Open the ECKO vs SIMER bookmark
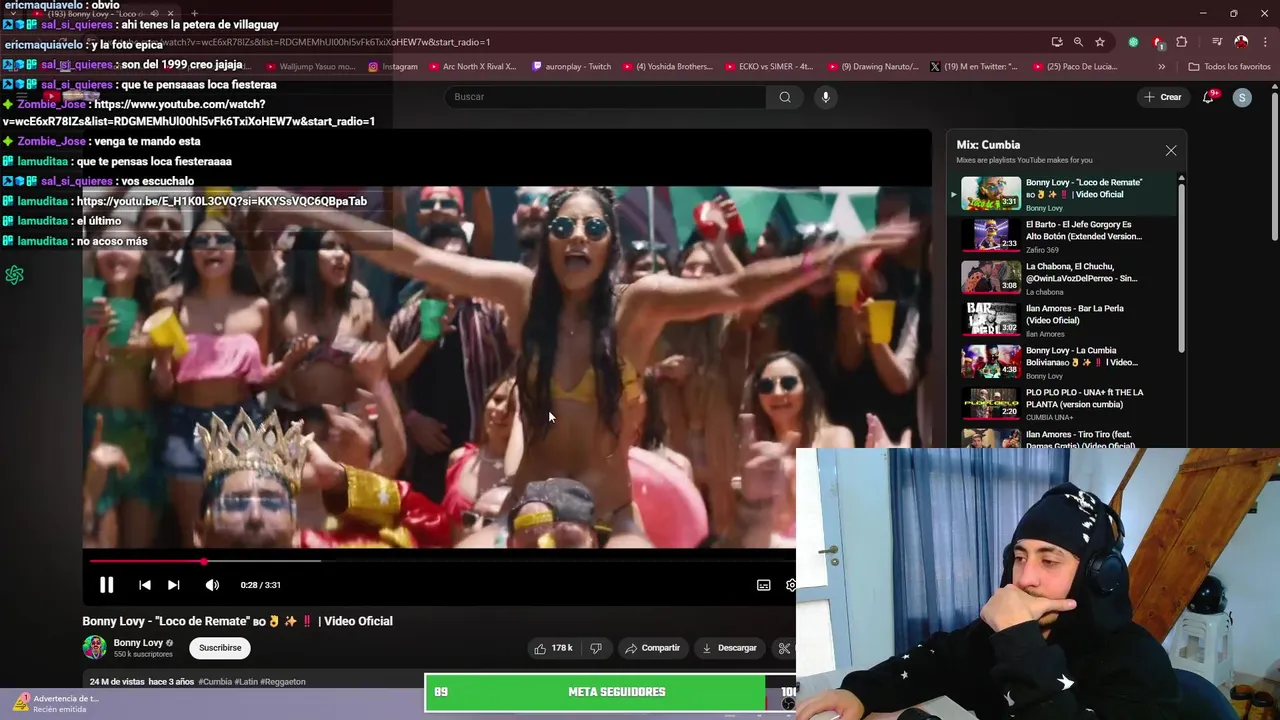 (769, 67)
